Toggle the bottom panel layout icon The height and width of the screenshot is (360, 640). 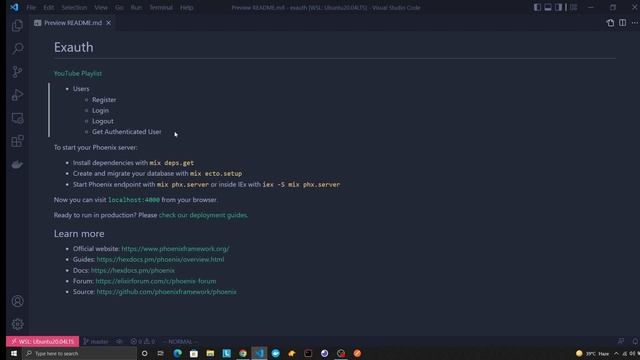(x=548, y=7)
